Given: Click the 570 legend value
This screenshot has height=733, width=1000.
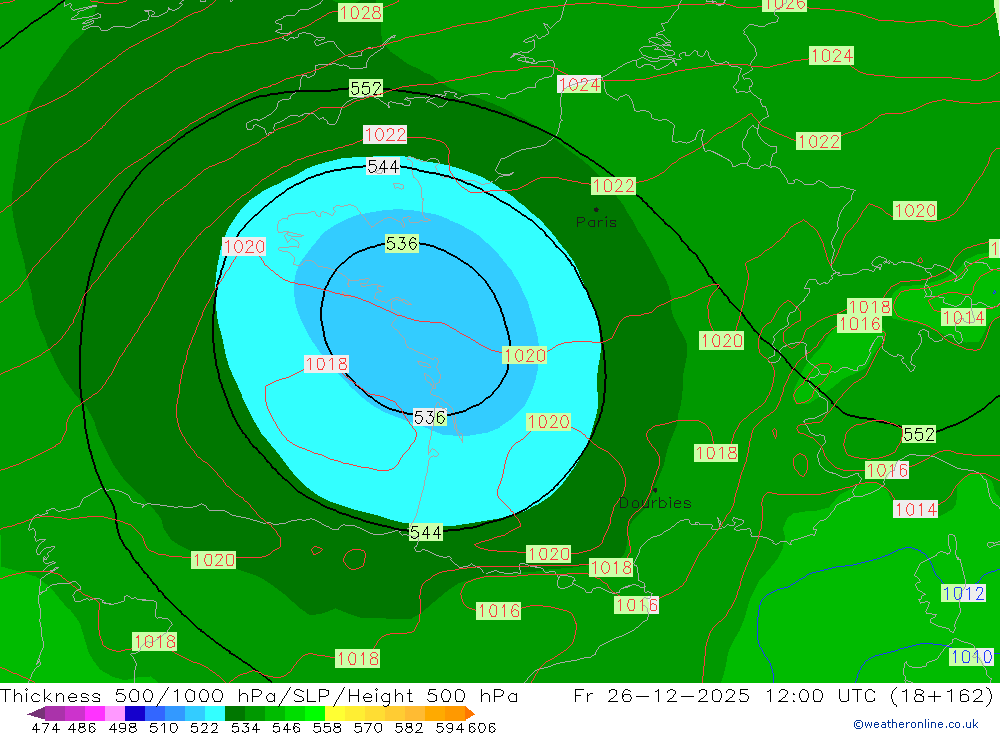Looking at the screenshot, I should [x=368, y=728].
